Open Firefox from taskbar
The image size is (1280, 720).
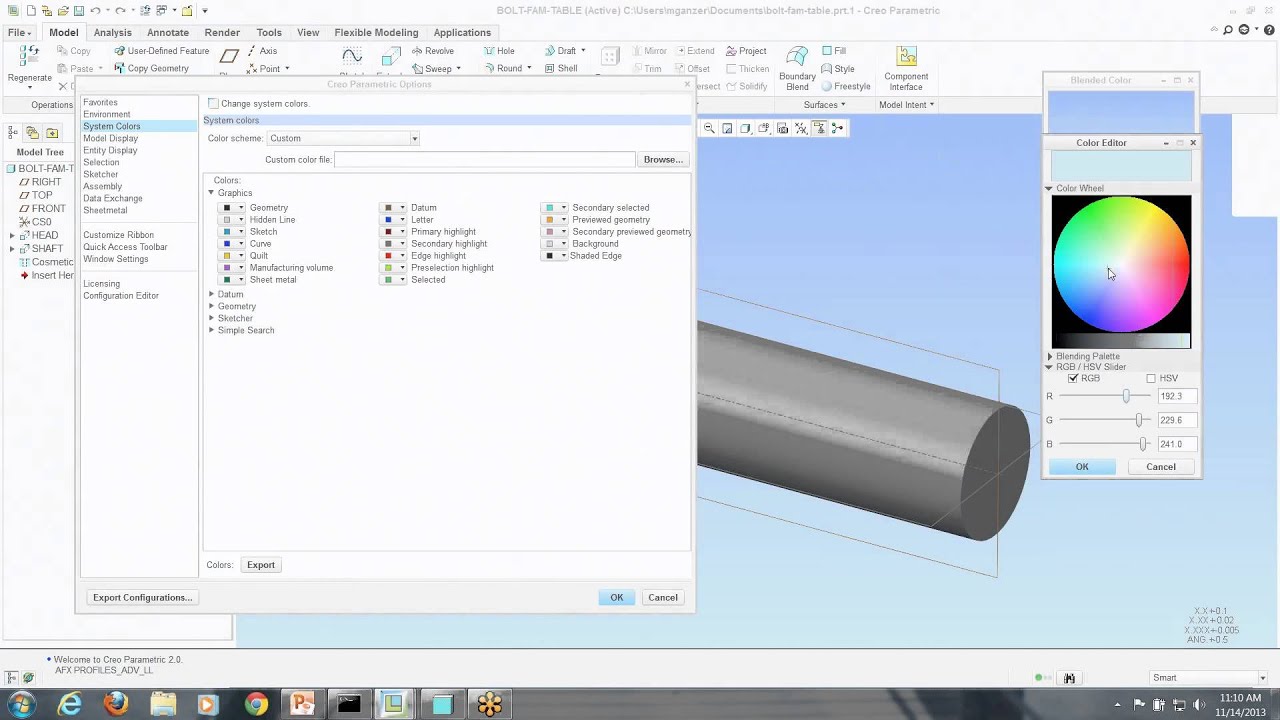point(116,704)
